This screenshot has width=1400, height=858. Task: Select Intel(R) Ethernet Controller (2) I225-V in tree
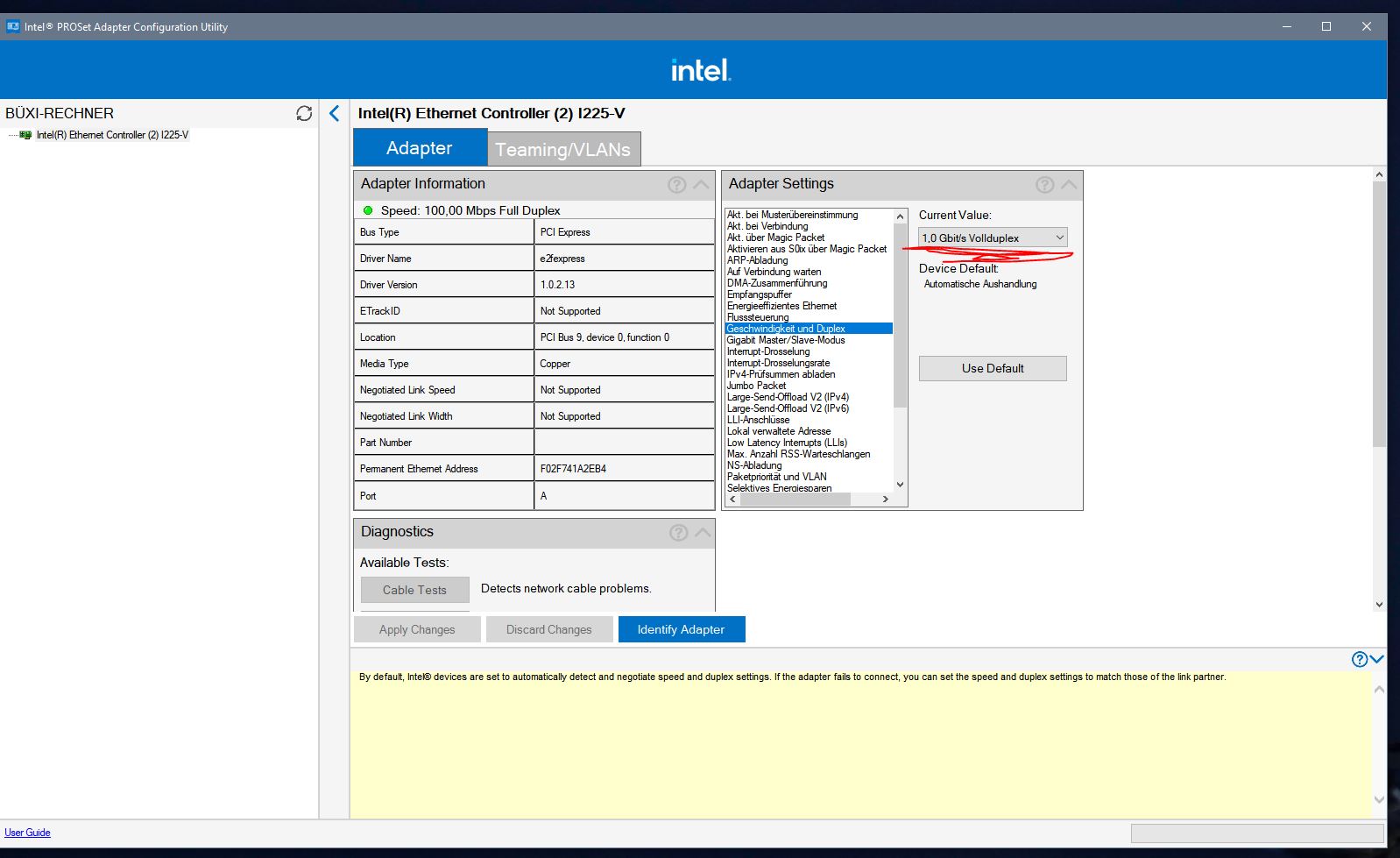click(x=112, y=135)
